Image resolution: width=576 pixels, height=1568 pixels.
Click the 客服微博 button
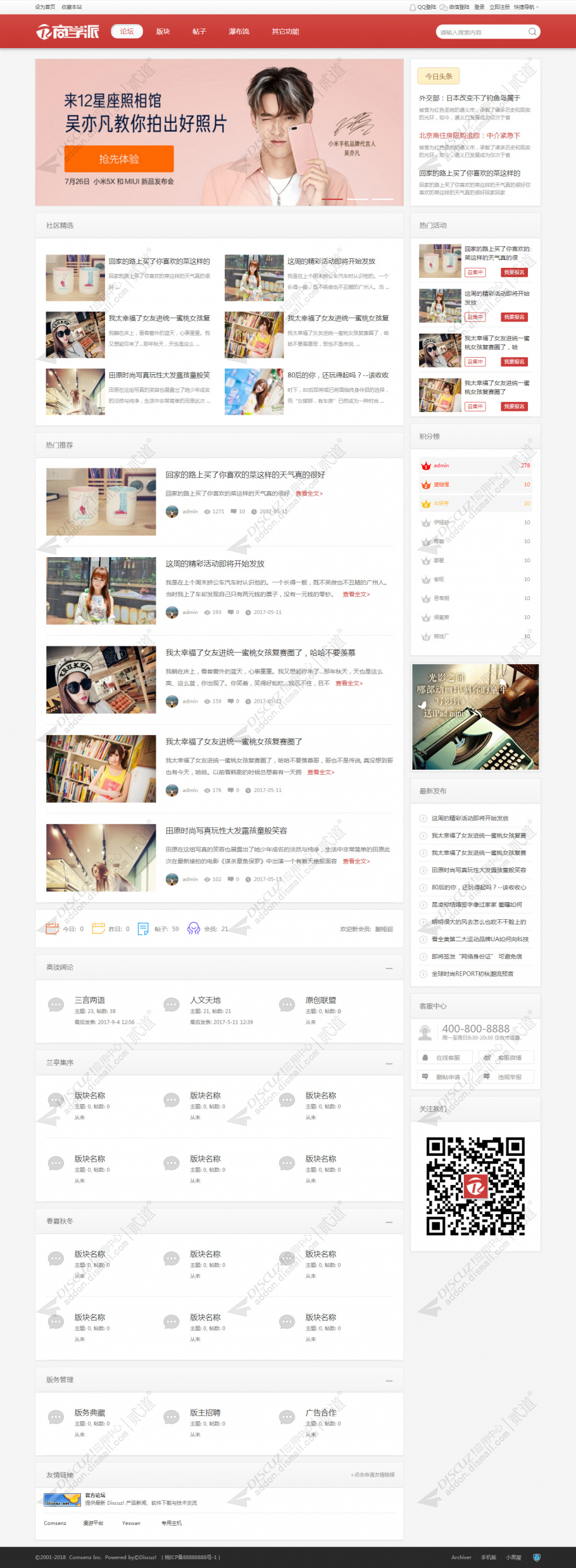click(x=506, y=1057)
